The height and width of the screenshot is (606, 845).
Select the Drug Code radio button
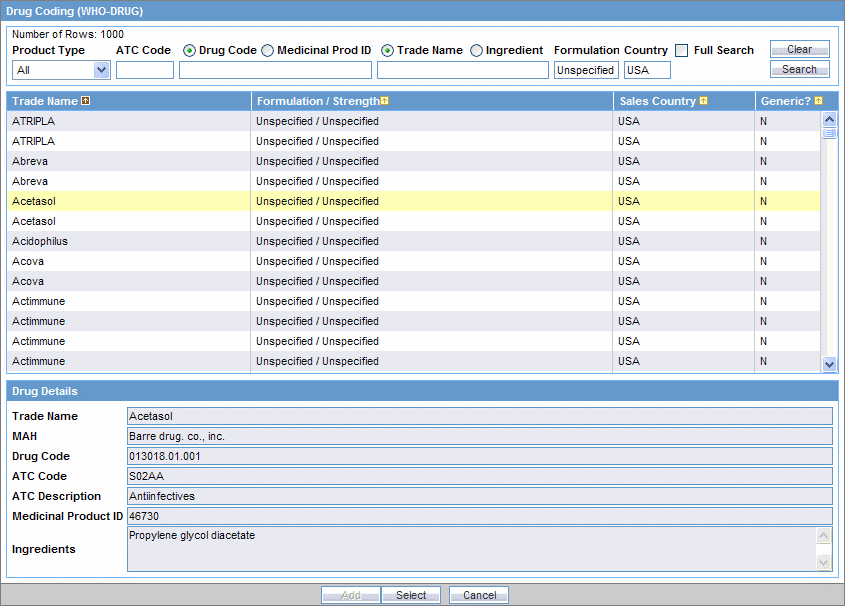pos(189,51)
